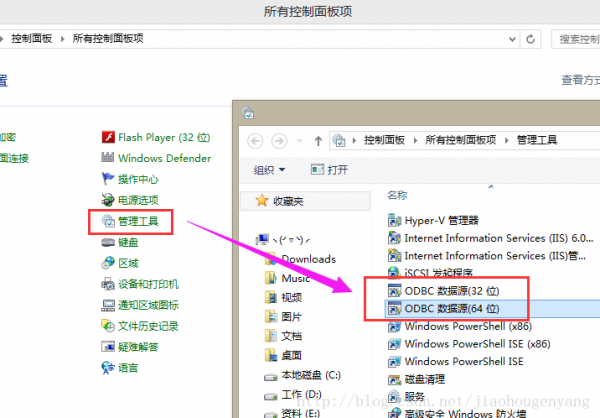This screenshot has height=418, width=600.
Task: Select the ODBC 数据源(64 位) icon
Action: pyautogui.click(x=395, y=309)
